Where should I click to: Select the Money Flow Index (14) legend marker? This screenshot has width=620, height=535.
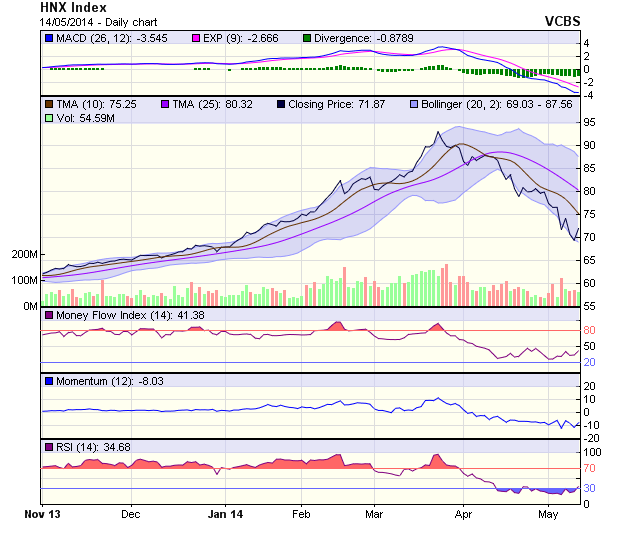pos(49,315)
